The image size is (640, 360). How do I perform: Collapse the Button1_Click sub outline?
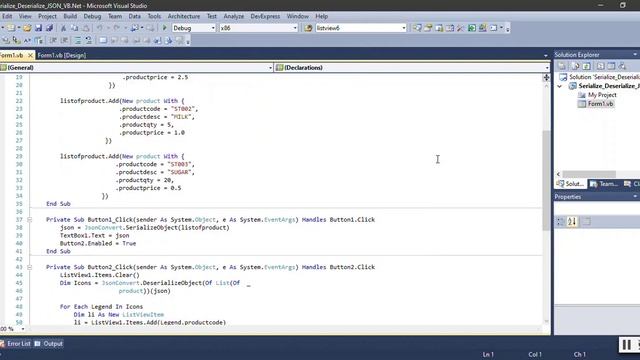pyautogui.click(x=29, y=220)
